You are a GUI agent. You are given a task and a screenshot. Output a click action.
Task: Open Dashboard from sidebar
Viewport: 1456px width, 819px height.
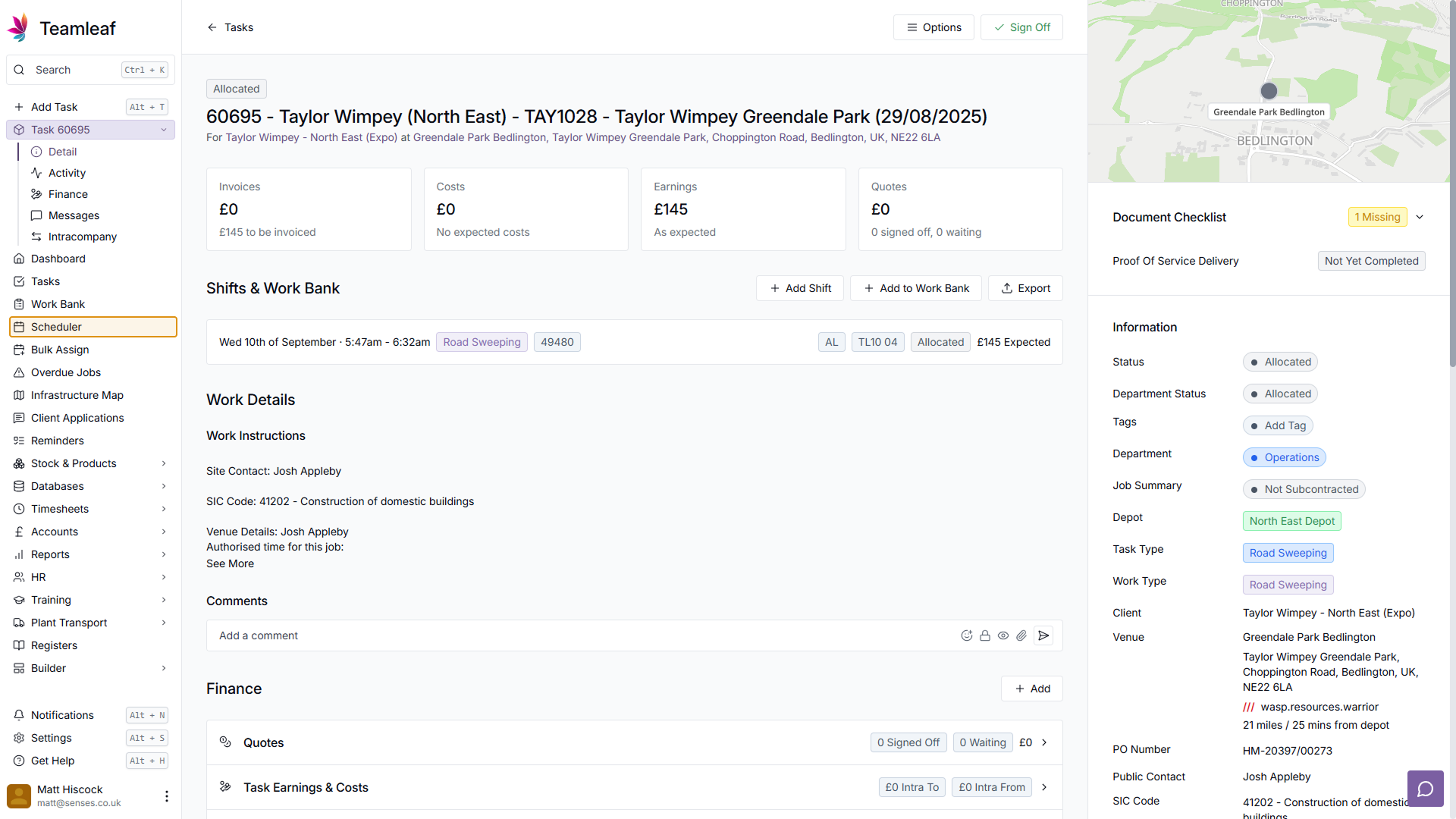[91, 259]
